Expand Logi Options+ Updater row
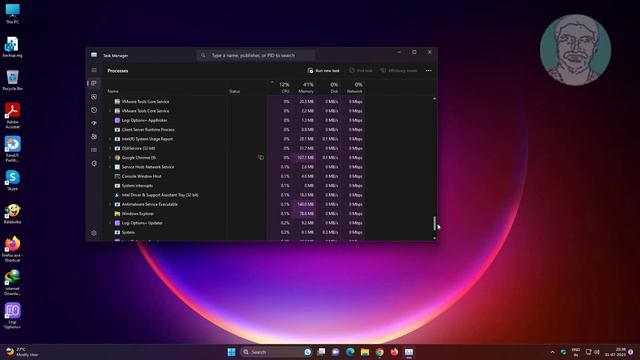 tap(109, 223)
